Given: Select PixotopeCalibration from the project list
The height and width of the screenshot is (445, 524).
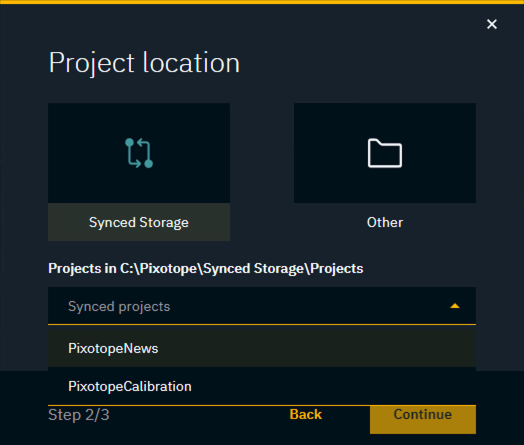Looking at the screenshot, I should [x=130, y=387].
